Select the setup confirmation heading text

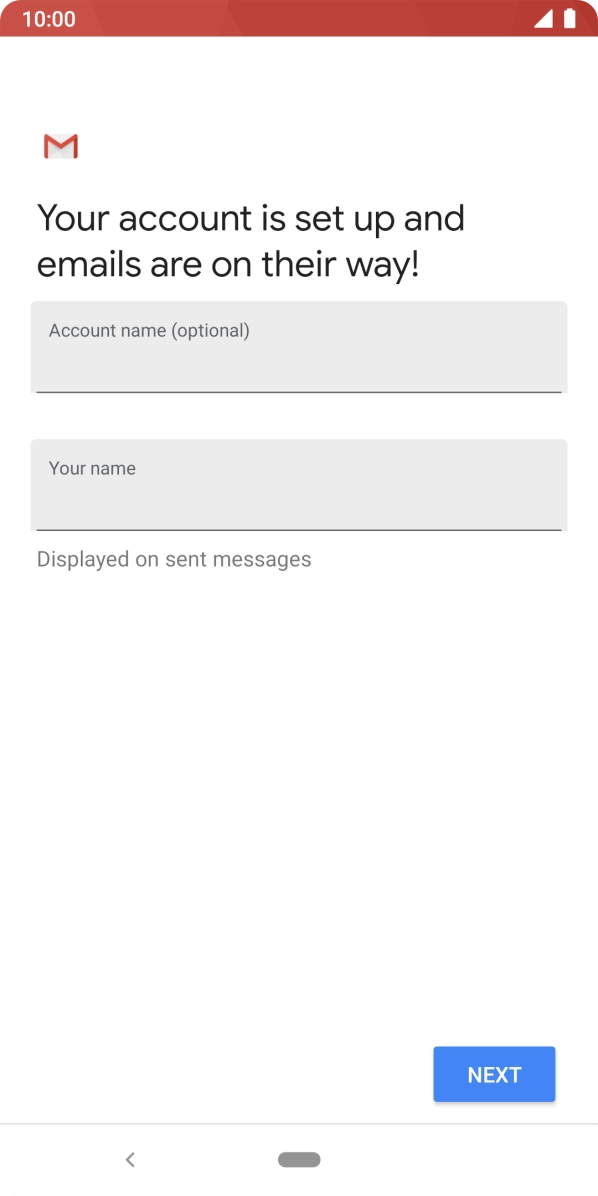(250, 240)
